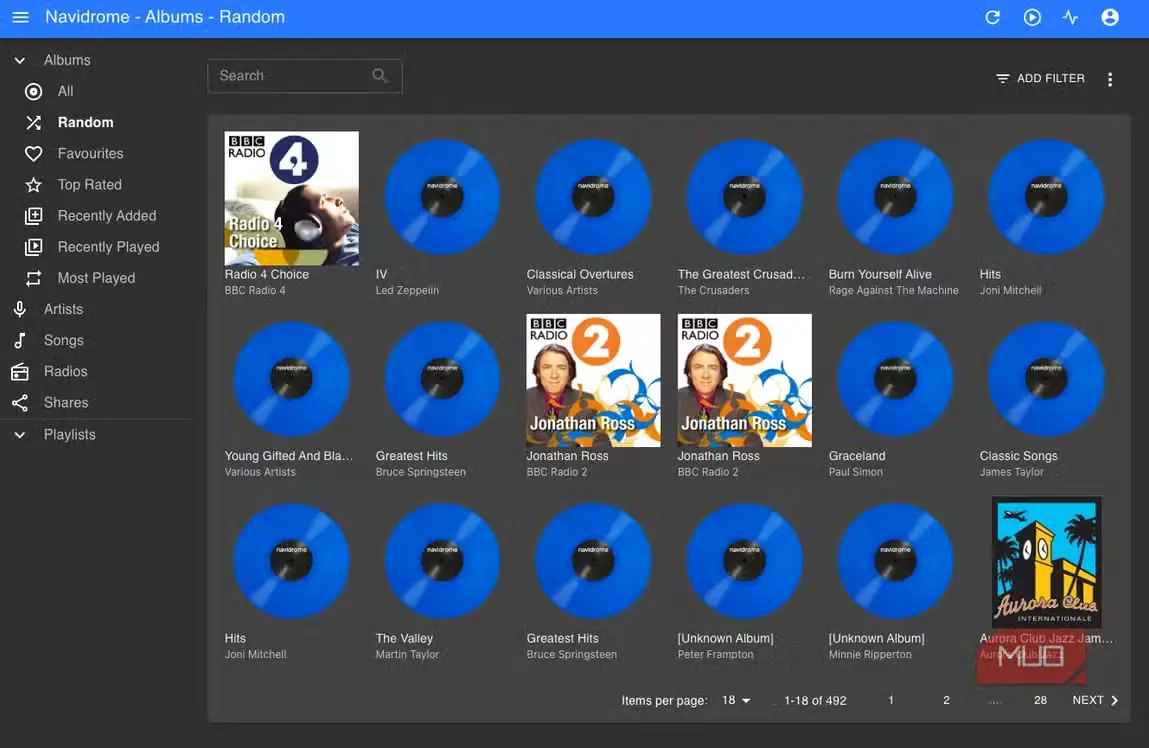This screenshot has width=1149, height=748.
Task: Click the 'Led Zeppelin' artist name
Action: click(x=407, y=290)
